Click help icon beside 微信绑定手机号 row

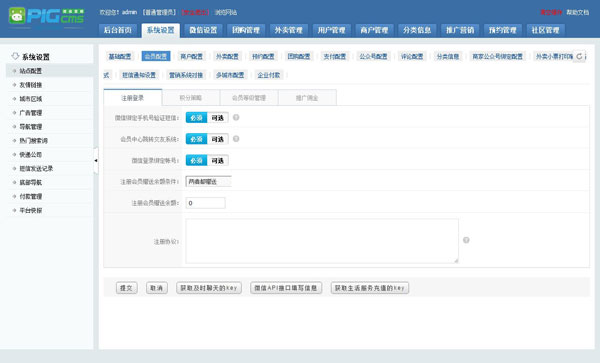pyautogui.click(x=236, y=117)
